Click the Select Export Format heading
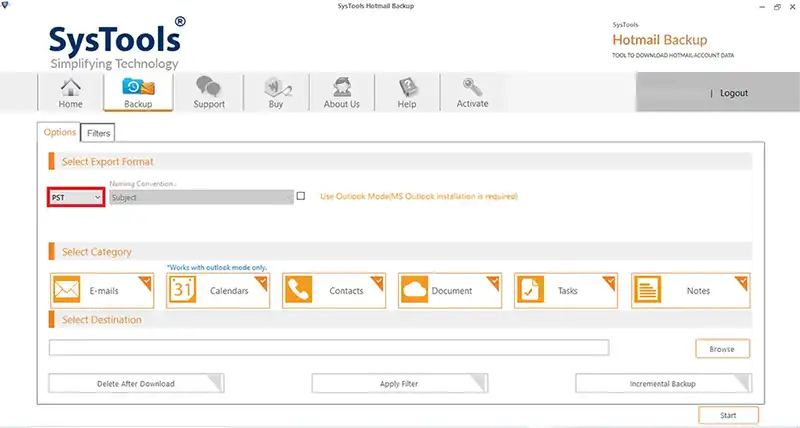 tap(108, 162)
